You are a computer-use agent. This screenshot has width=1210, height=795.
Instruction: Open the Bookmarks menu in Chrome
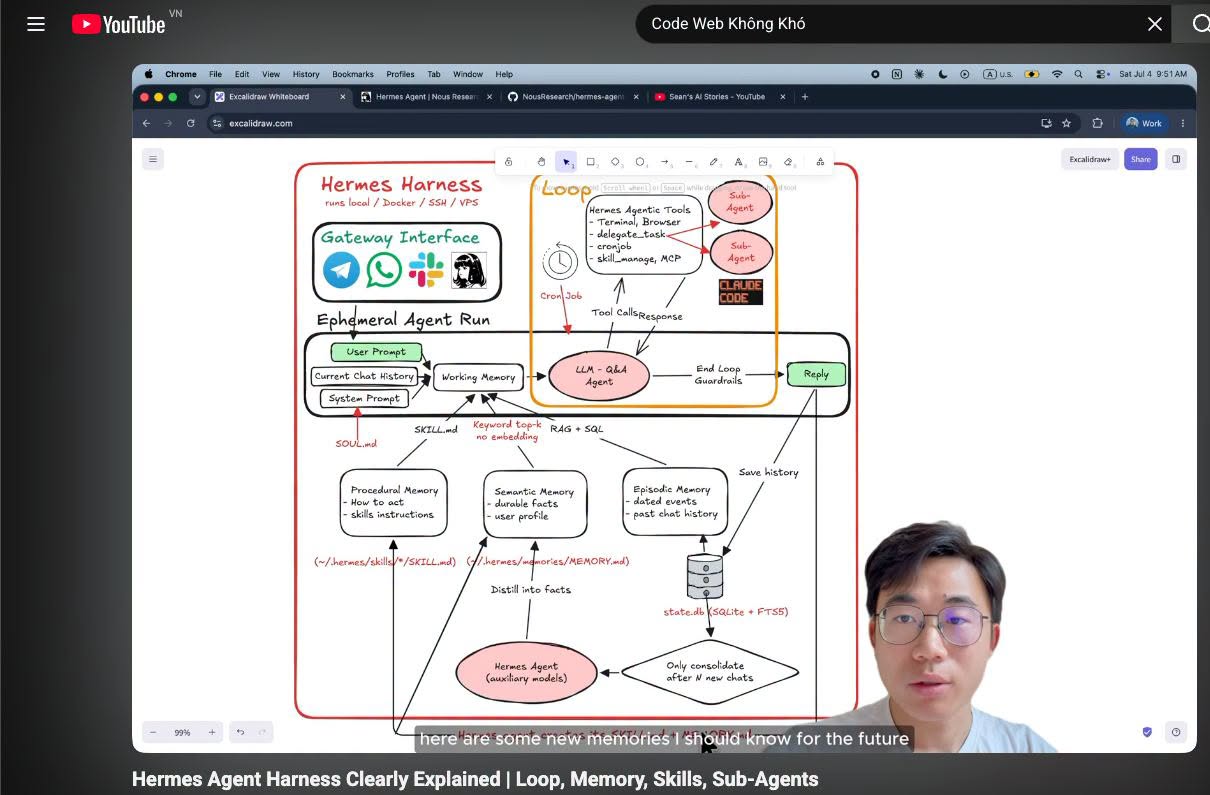coord(353,74)
